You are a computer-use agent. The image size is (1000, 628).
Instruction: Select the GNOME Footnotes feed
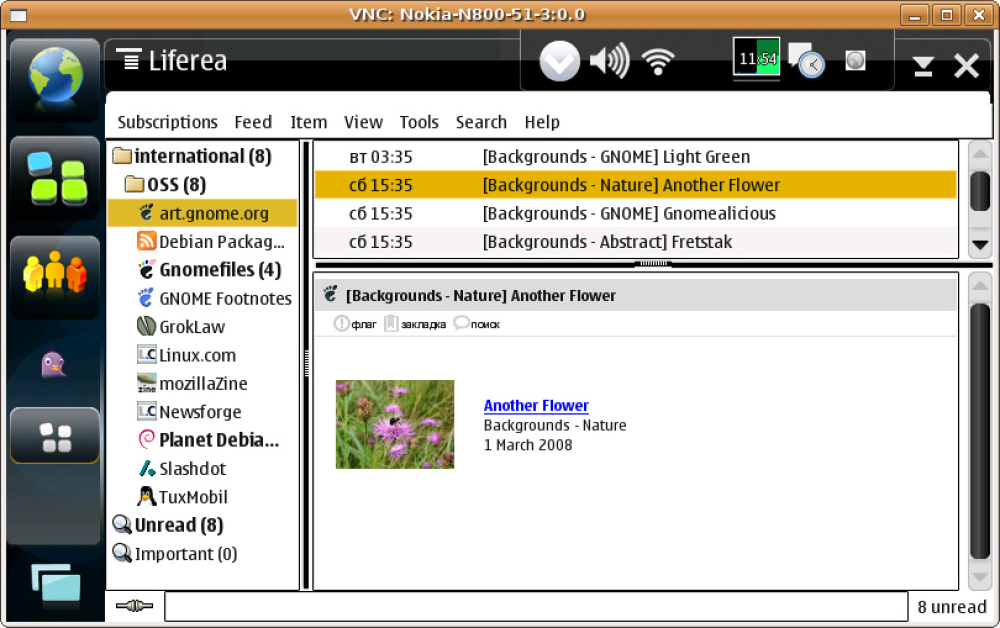[x=203, y=298]
